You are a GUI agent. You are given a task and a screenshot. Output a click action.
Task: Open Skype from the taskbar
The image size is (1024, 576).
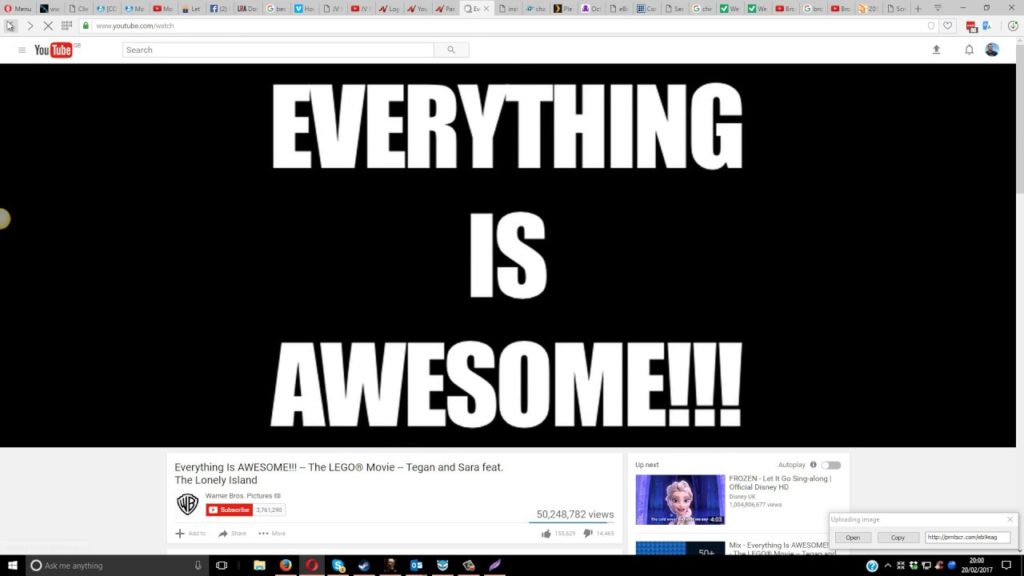(x=338, y=565)
